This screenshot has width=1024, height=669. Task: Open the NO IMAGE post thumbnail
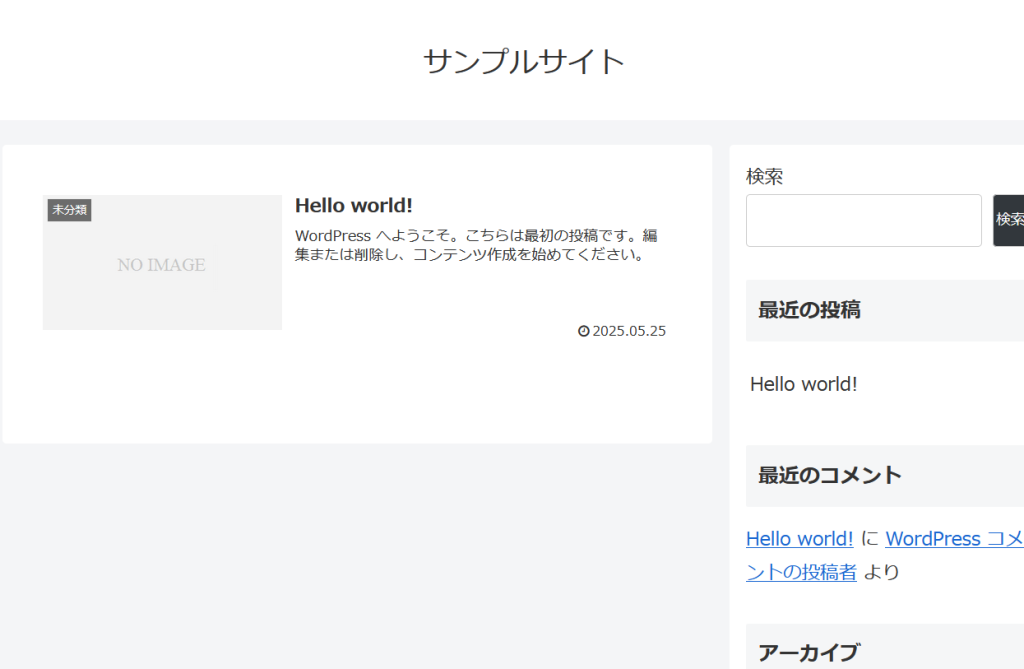[x=162, y=264]
